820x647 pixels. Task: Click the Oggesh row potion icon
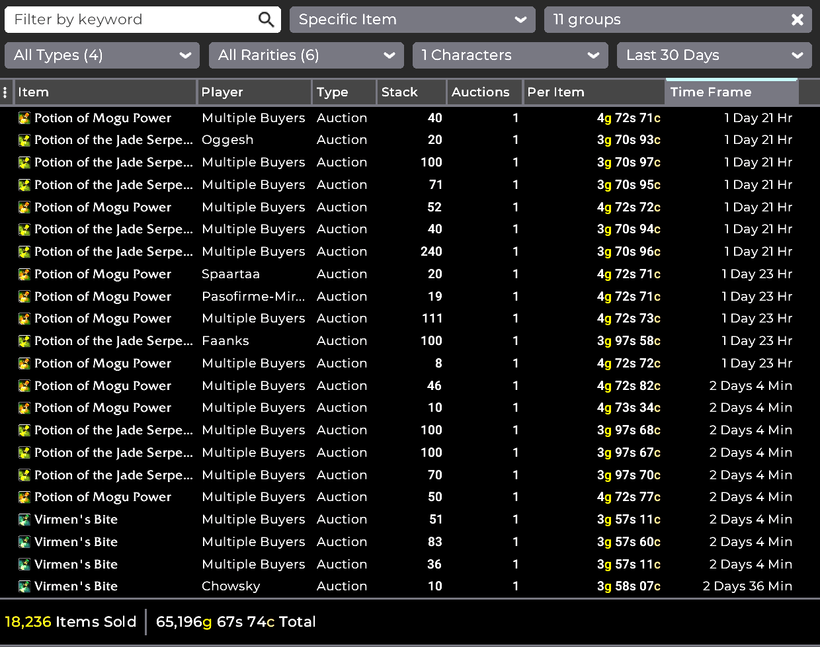[x=25, y=140]
